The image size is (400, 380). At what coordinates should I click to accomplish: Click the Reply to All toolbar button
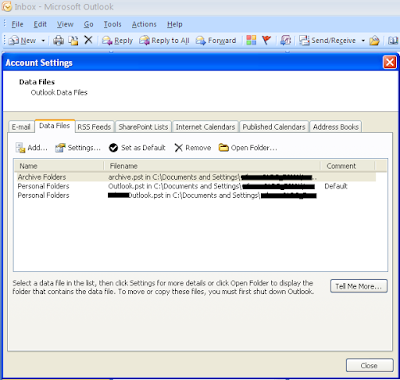point(164,41)
